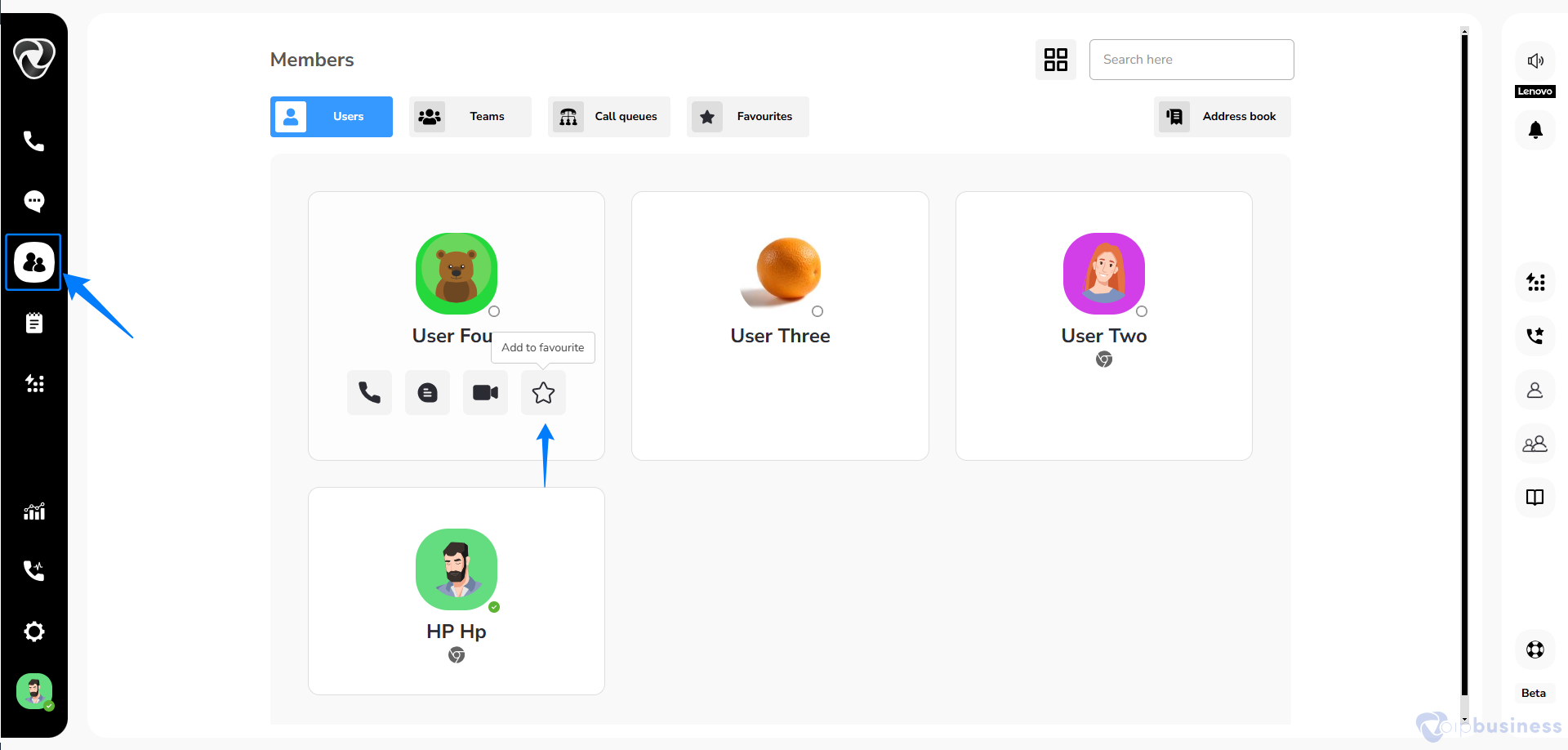Viewport: 1568px width, 750px height.
Task: Open the phone dialer in left sidebar
Action: [x=33, y=141]
